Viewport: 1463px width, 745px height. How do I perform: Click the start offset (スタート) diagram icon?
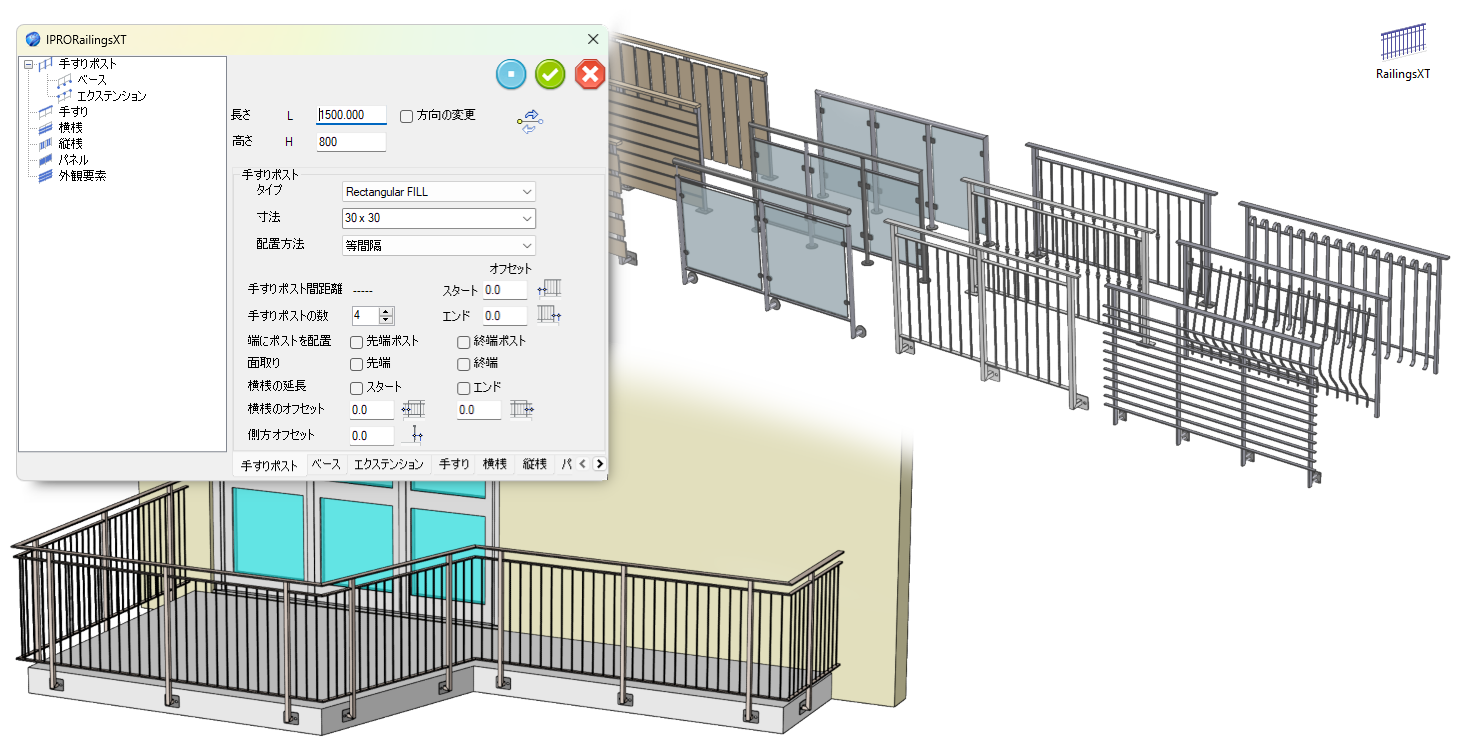(549, 289)
